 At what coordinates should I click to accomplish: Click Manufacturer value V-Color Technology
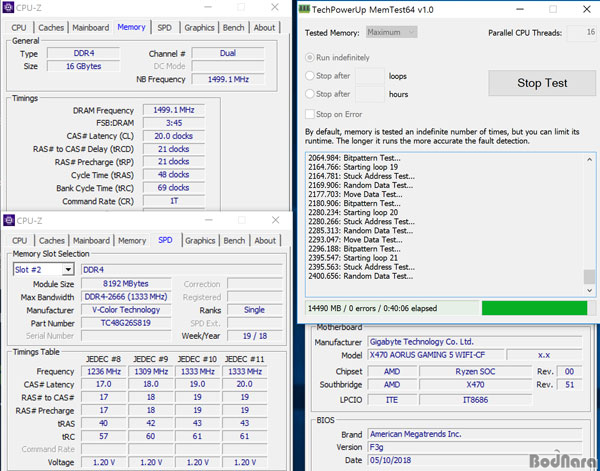[126, 310]
